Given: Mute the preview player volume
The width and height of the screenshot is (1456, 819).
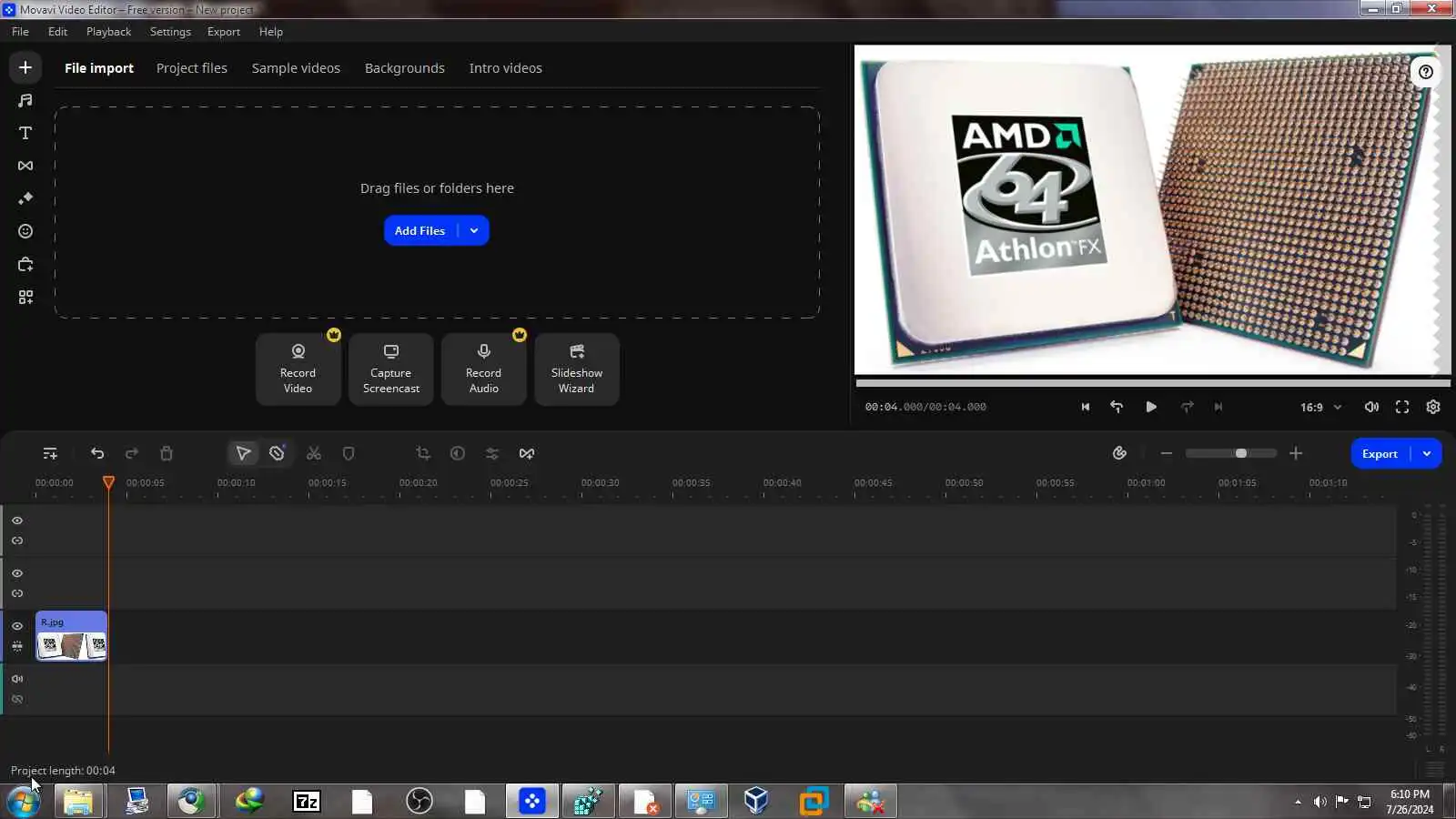Looking at the screenshot, I should pos(1371,407).
